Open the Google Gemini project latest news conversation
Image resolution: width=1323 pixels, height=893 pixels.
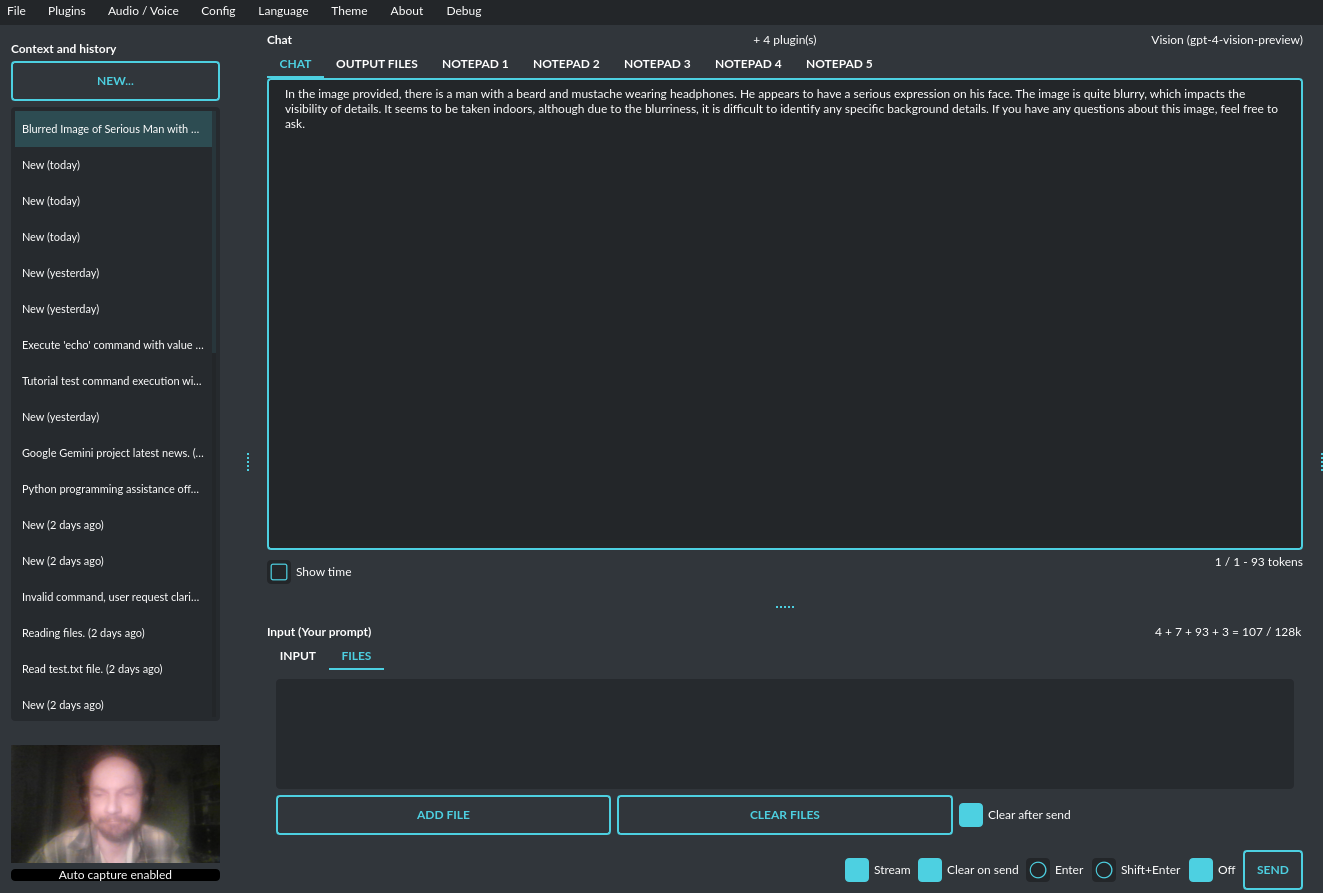(113, 453)
